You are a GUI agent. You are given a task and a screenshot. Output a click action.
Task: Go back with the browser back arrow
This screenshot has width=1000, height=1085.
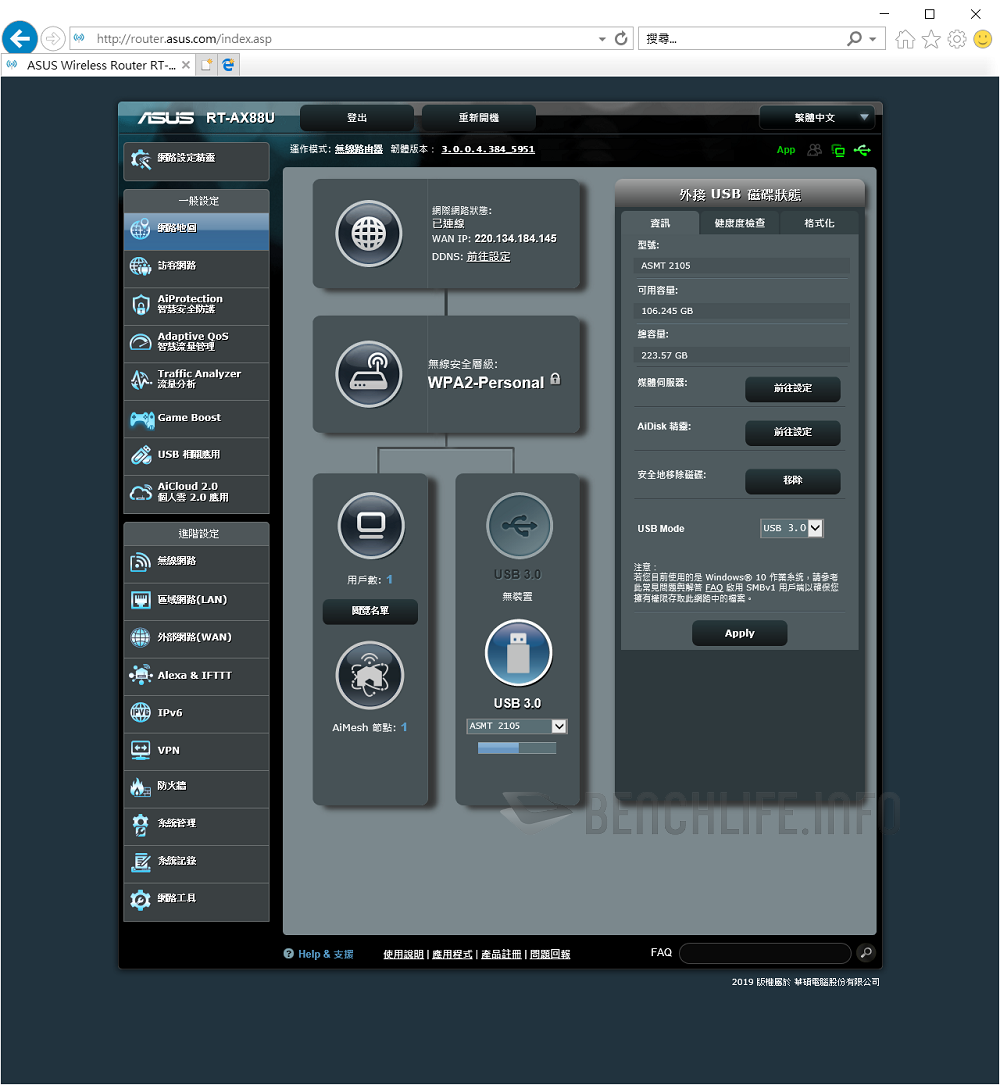[20, 38]
